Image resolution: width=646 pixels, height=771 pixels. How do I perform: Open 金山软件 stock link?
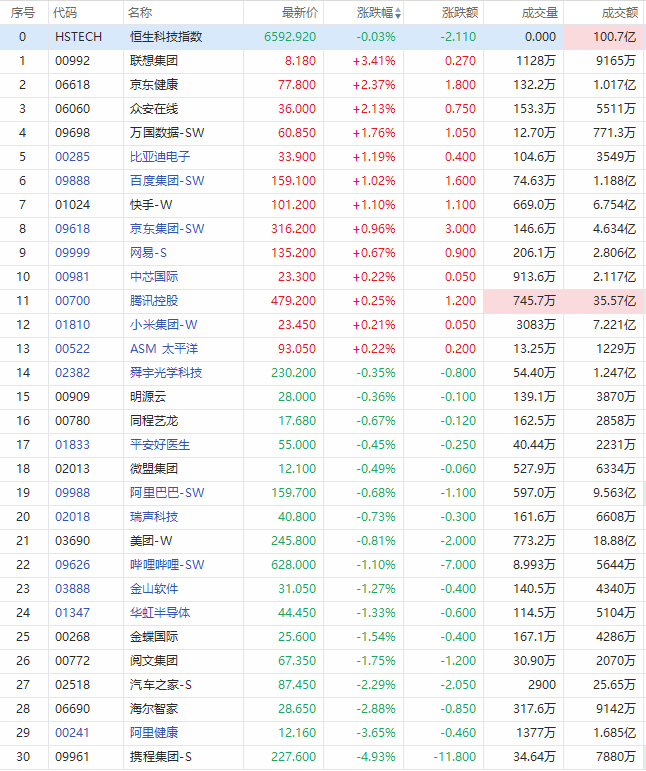point(154,589)
